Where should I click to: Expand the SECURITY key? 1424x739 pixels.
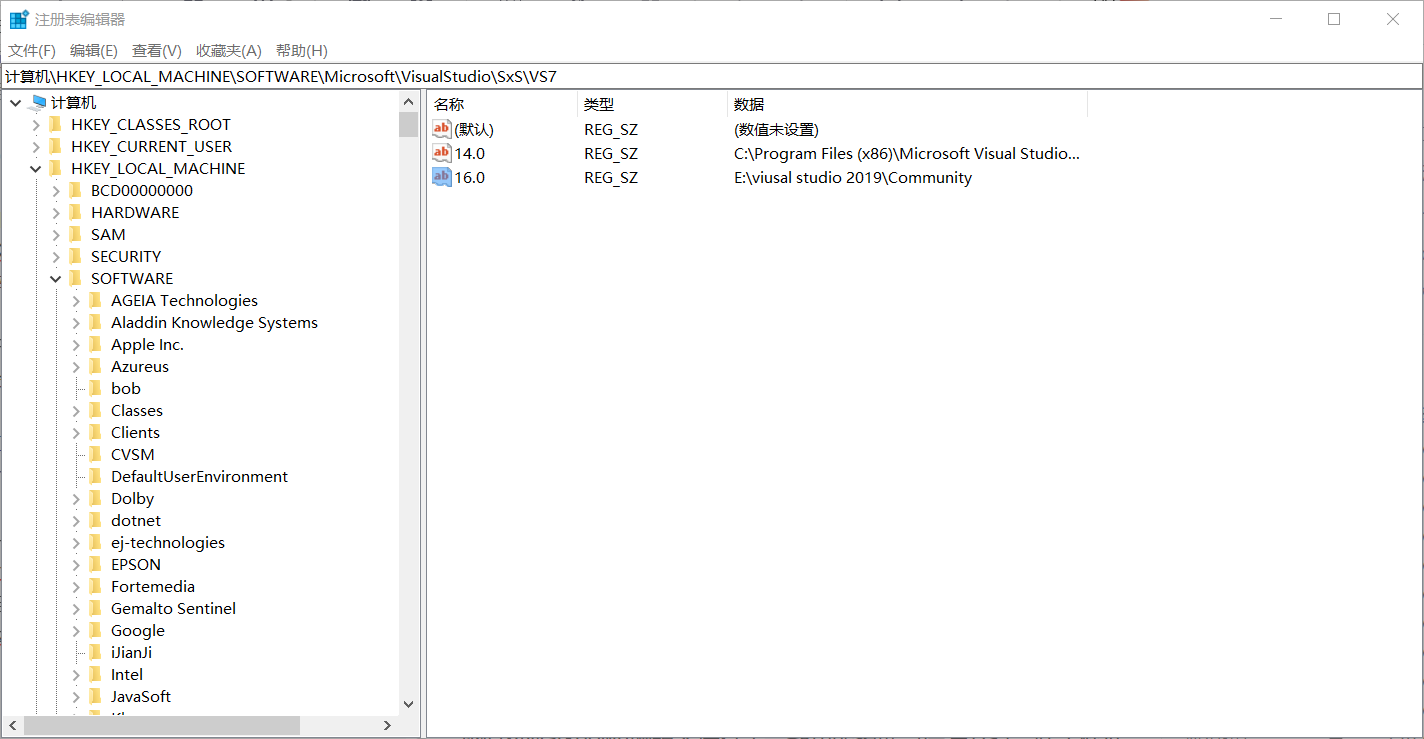click(56, 257)
